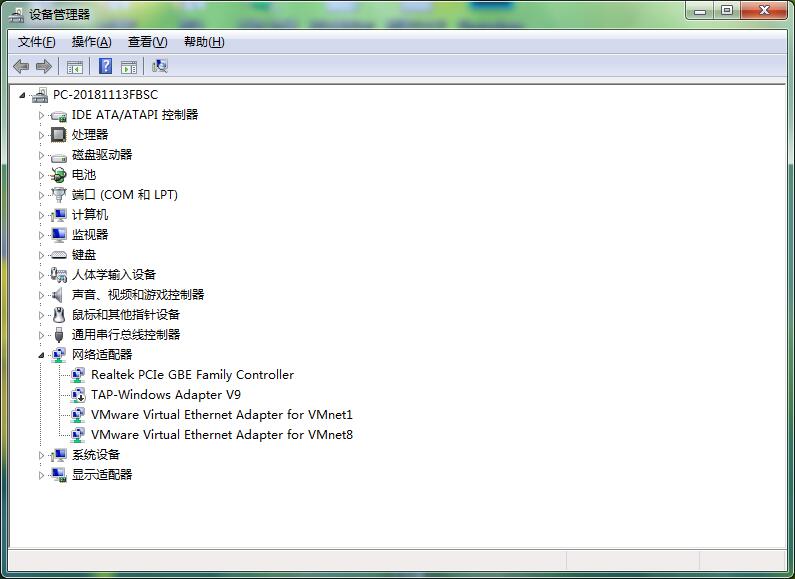The width and height of the screenshot is (795, 579).
Task: Select the 声音、视频和游戏控制器 label
Action: point(138,295)
